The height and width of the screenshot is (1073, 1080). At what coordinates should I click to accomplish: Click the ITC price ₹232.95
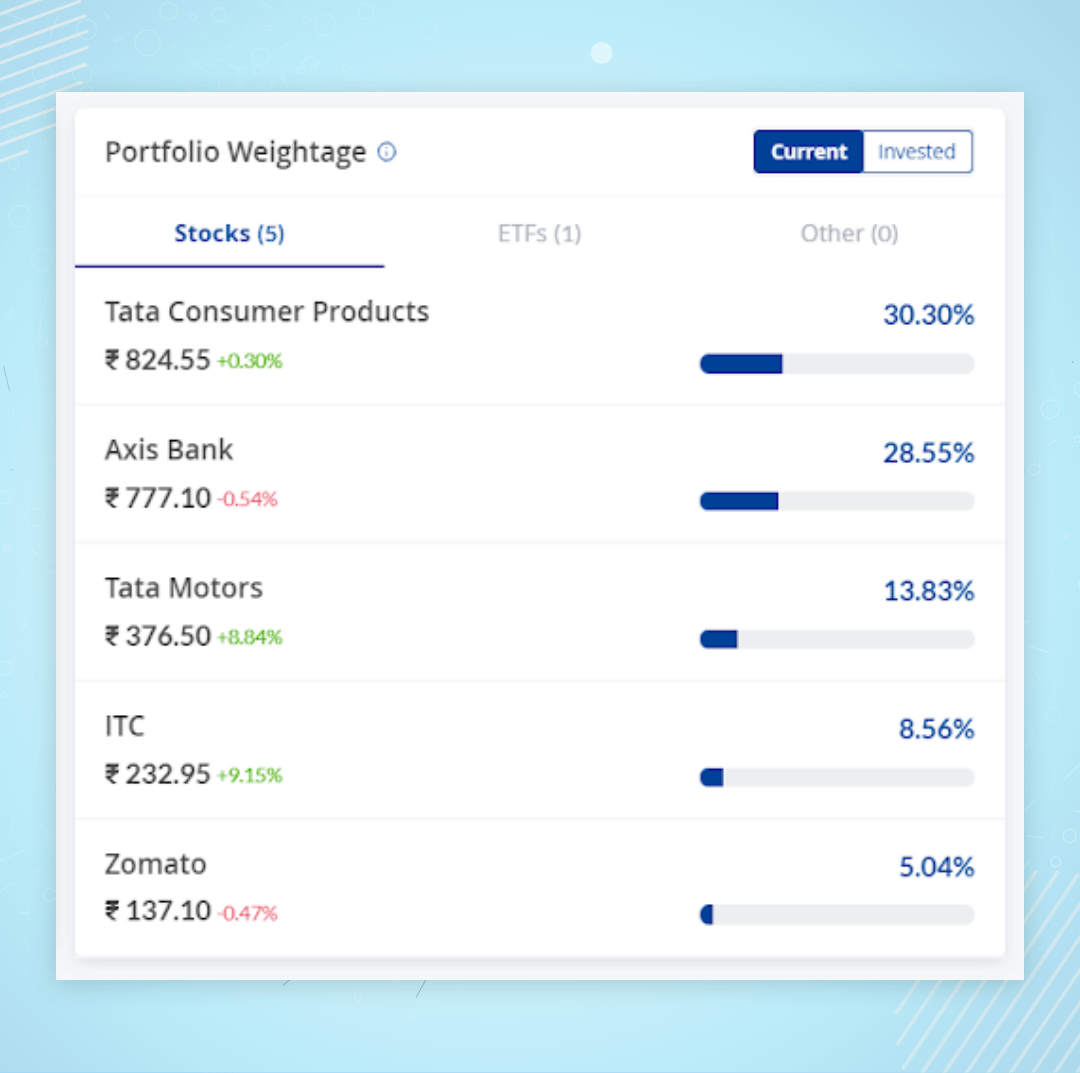(x=162, y=774)
